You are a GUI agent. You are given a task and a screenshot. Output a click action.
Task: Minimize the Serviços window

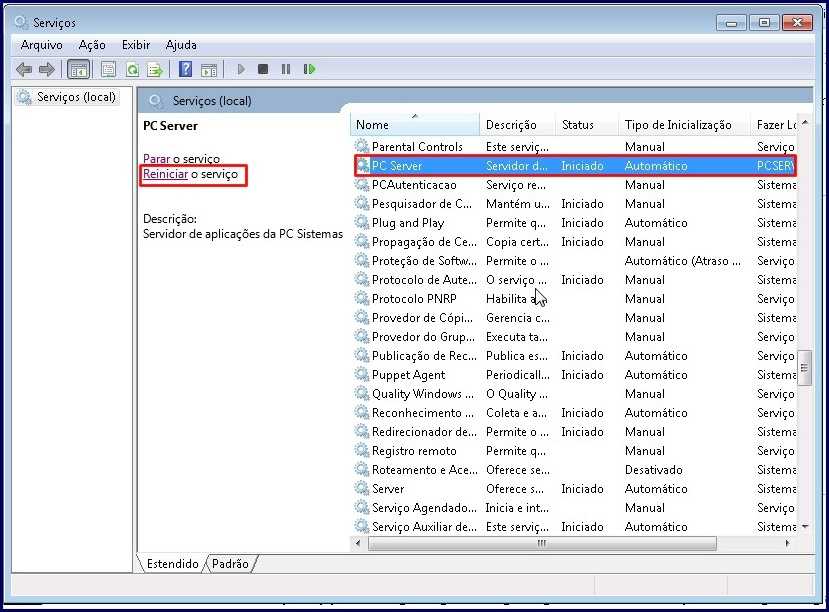tap(731, 23)
